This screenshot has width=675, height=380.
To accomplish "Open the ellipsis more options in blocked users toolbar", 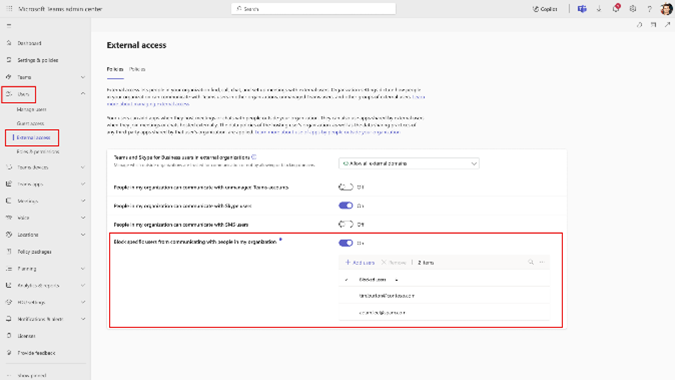I will coord(542,262).
